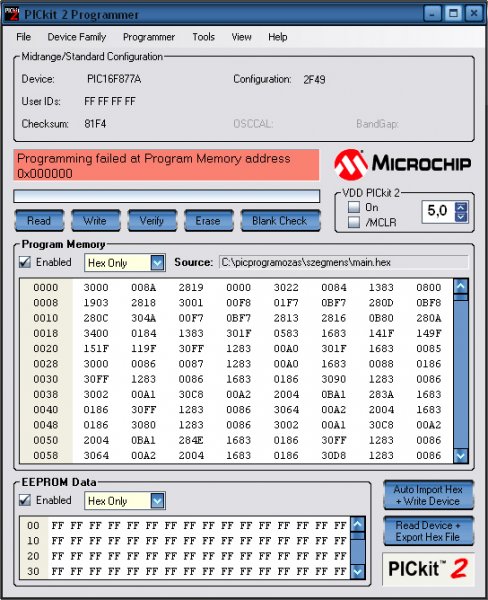Click memory cell 304A in row 0010
Screen dimensions: 488x600
click(144, 318)
